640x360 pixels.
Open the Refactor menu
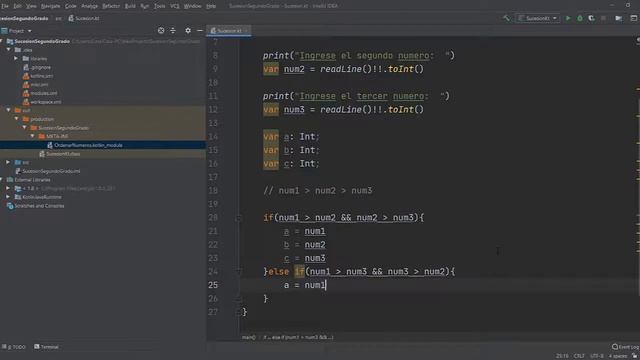[111, 6]
